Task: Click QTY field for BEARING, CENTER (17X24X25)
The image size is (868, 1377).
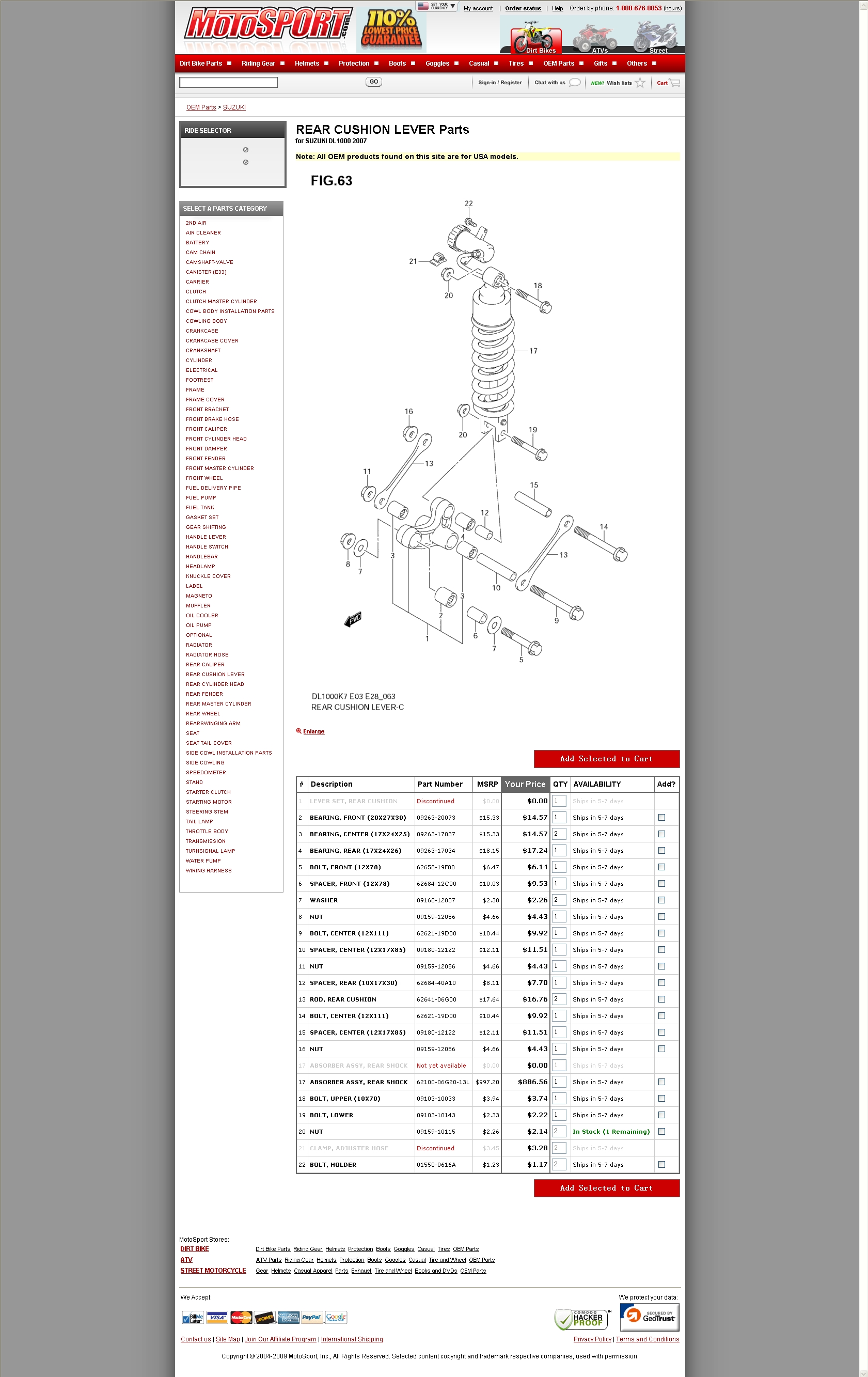Action: click(x=559, y=834)
